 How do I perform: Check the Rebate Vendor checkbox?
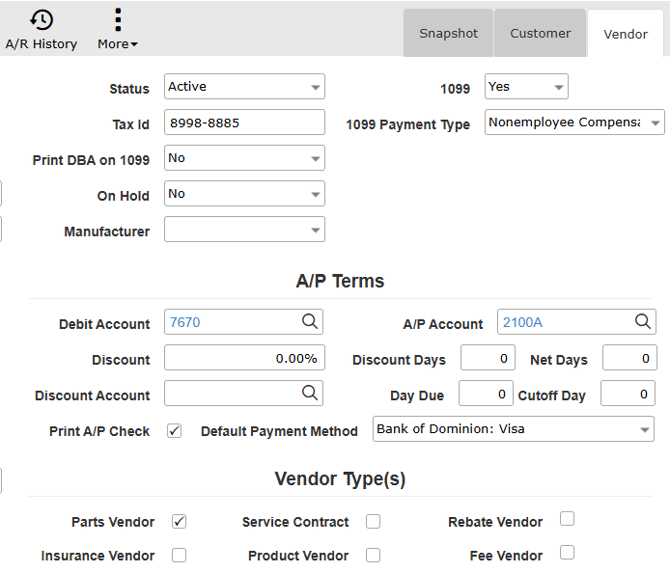[x=567, y=519]
